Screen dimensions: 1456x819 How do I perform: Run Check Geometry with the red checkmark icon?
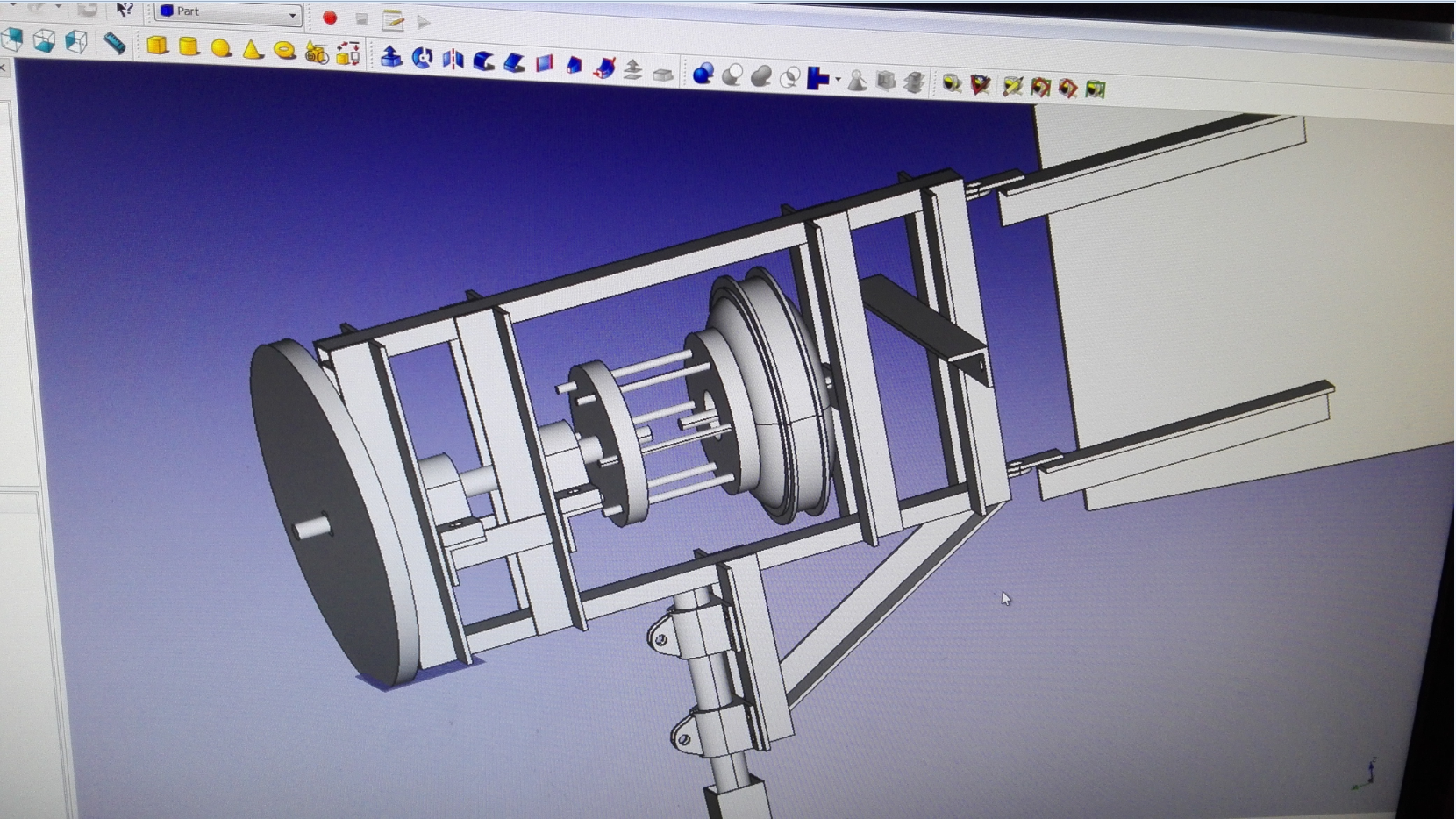(980, 85)
